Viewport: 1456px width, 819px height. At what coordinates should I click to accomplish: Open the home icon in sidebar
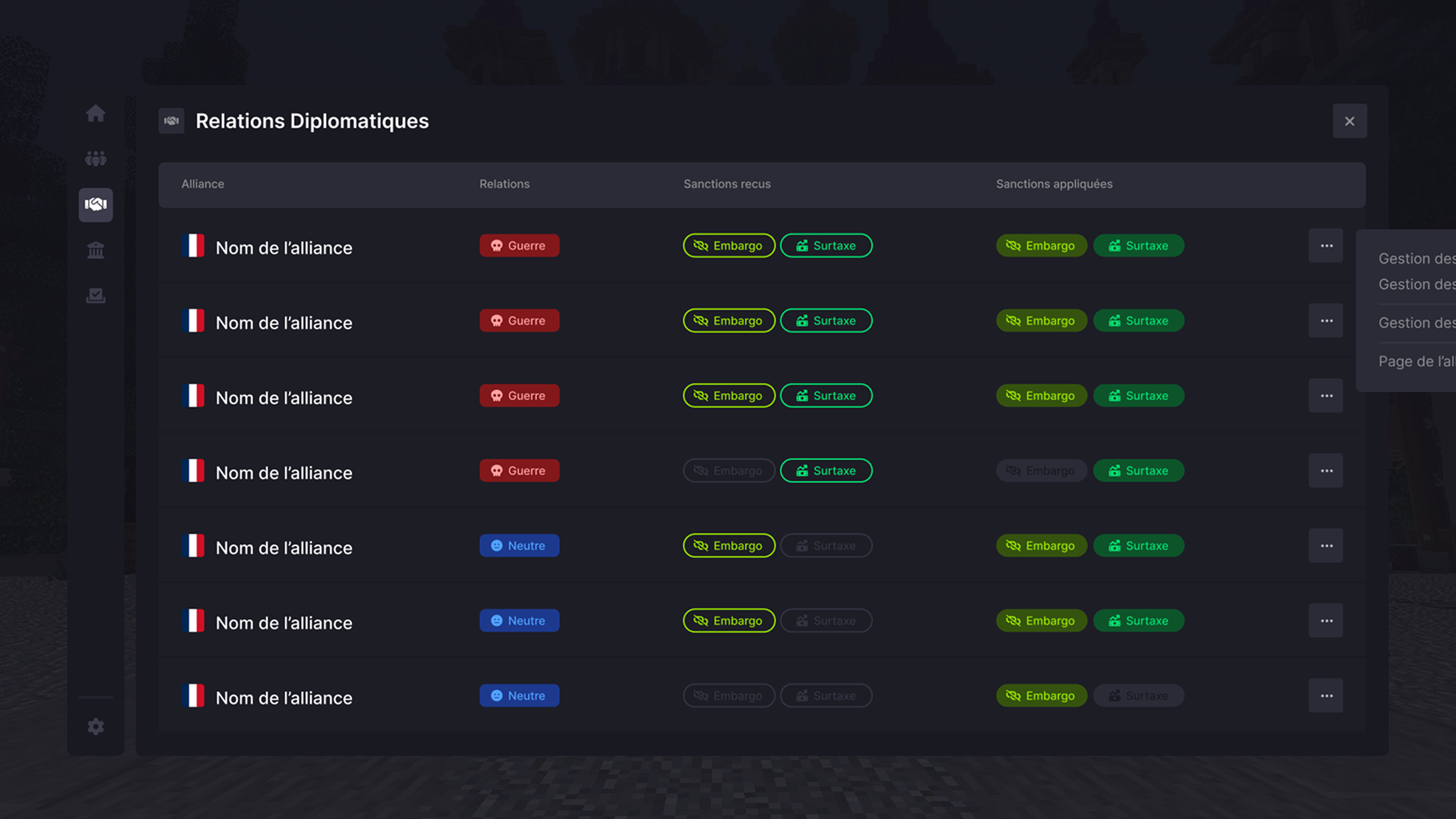point(96,114)
